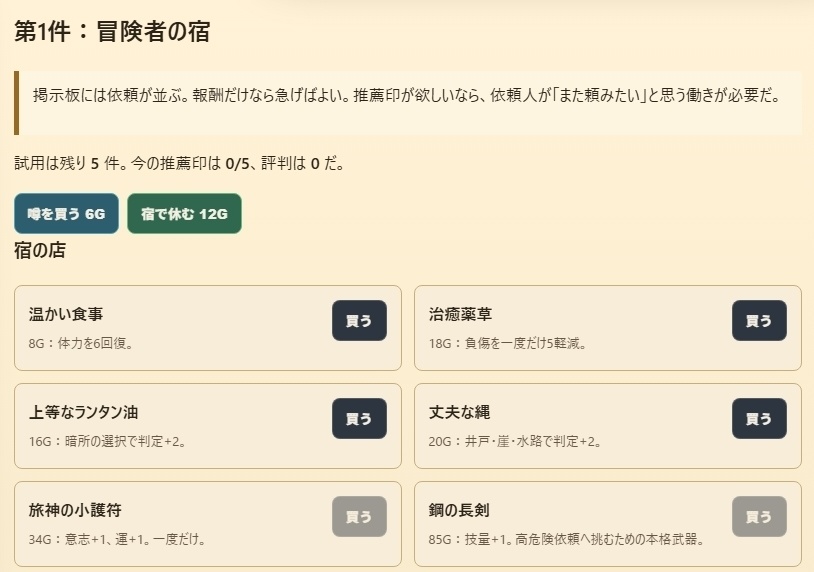Buy the 温かい食事 item
The image size is (814, 572).
359,321
